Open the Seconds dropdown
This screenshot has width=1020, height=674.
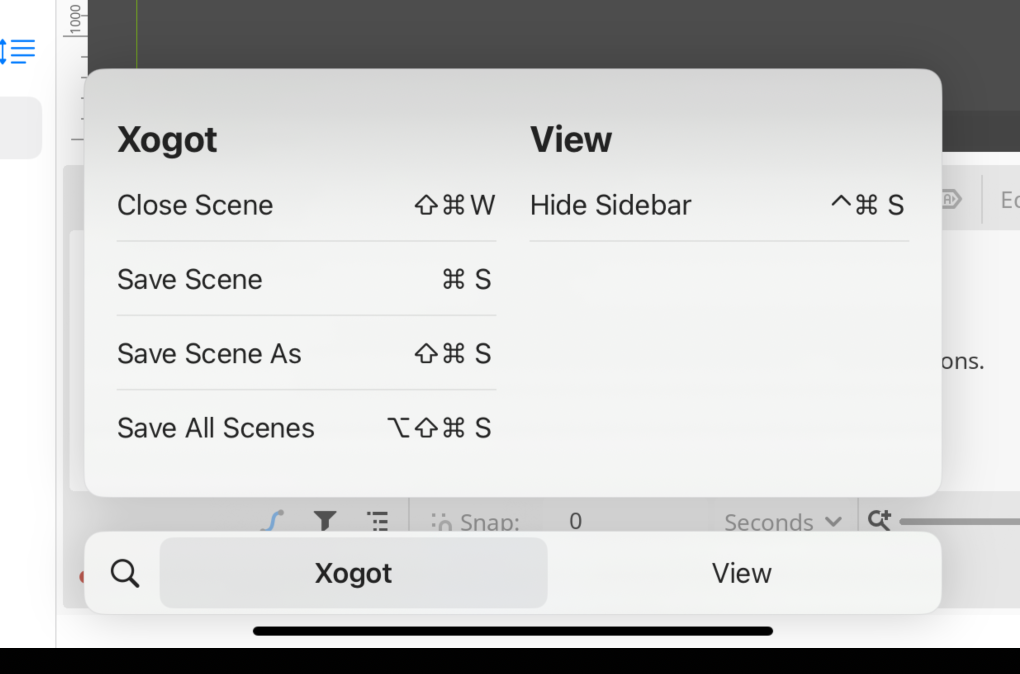tap(783, 522)
